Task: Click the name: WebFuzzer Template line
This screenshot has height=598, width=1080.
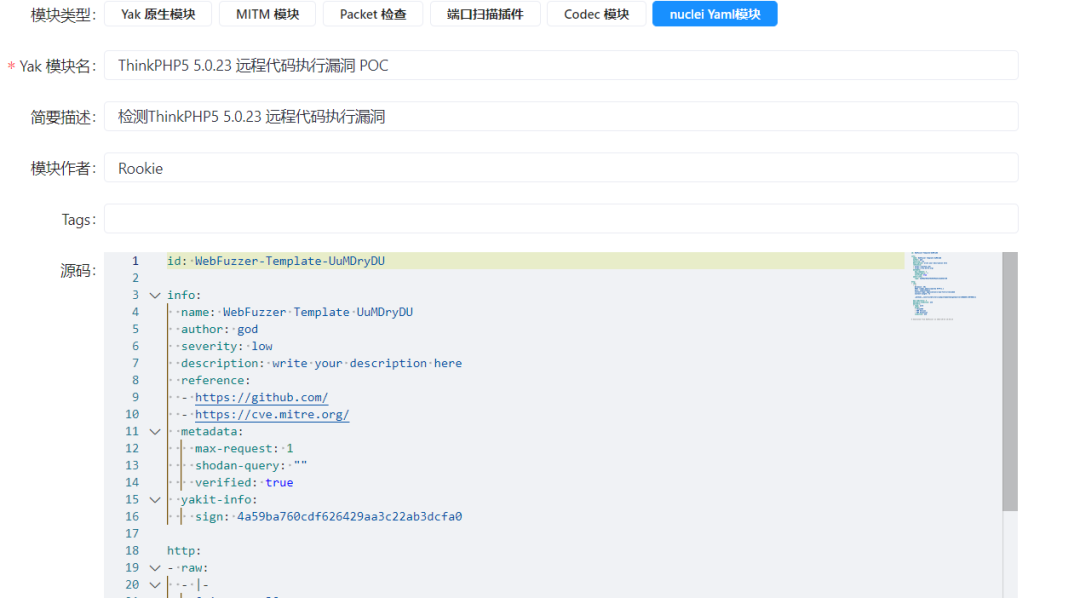Action: point(297,312)
